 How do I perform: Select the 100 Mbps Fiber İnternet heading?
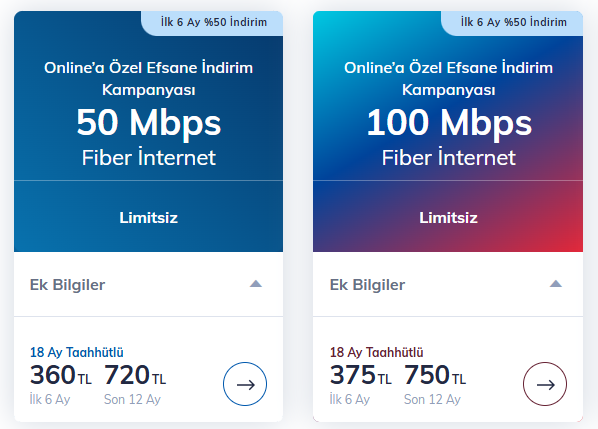(449, 137)
